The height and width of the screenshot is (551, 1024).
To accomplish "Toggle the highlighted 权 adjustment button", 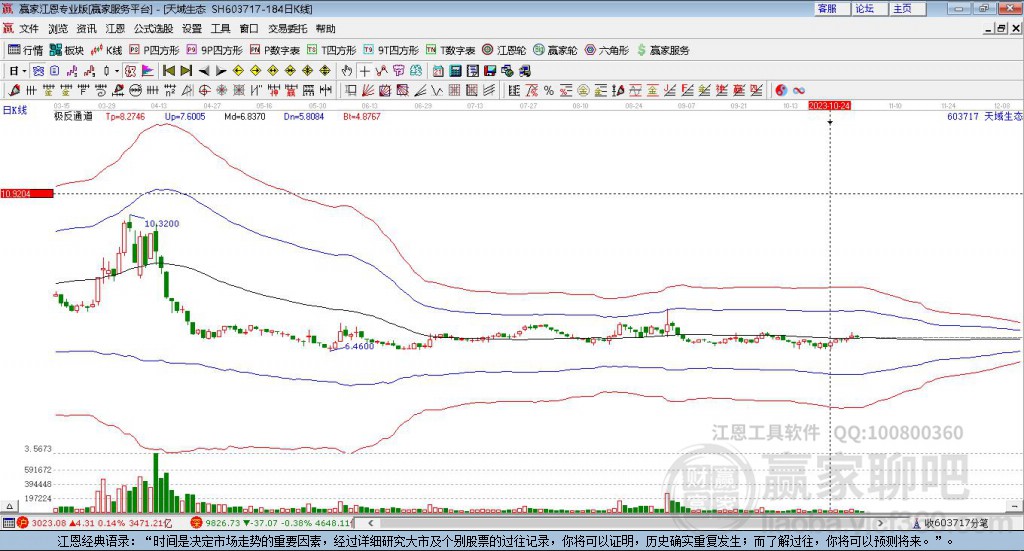I will [131, 71].
